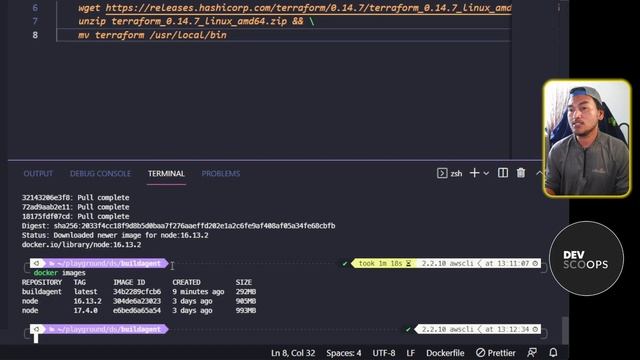Open notifications bell icon
Viewport: 640px width, 360px height.
pyautogui.click(x=553, y=353)
